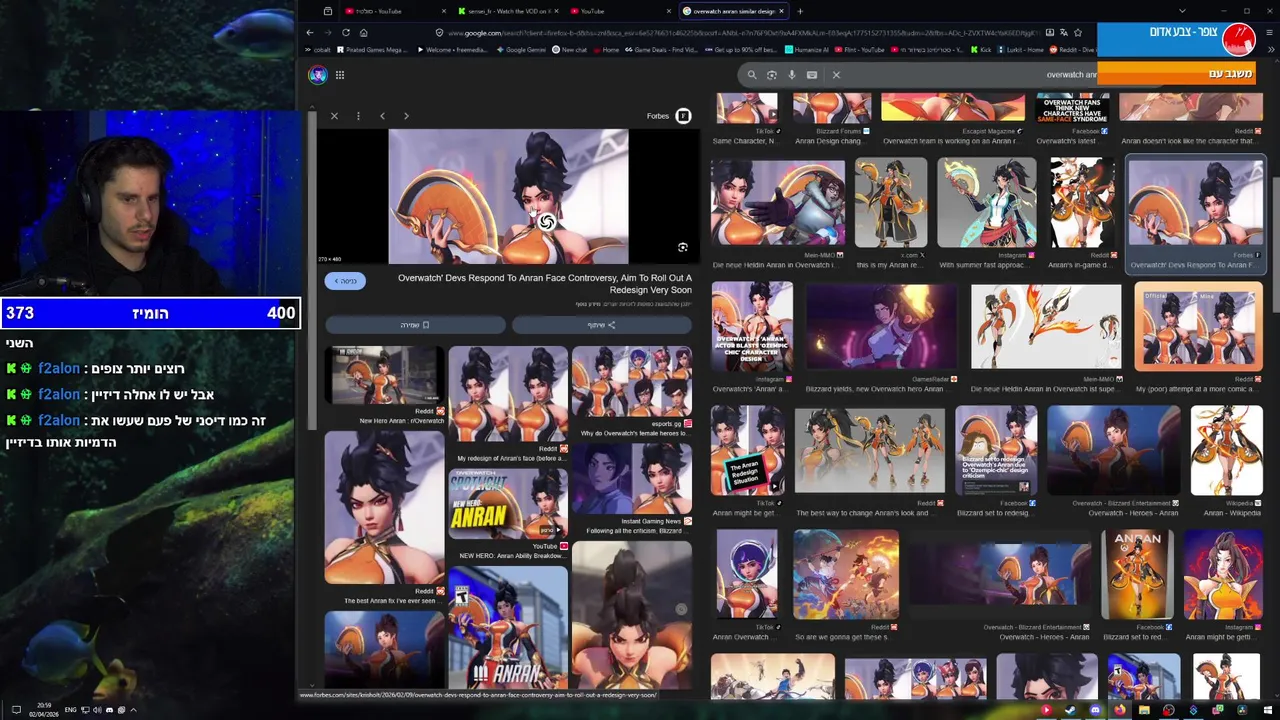The height and width of the screenshot is (720, 1280).
Task: Open the Kick bookmark
Action: point(982,49)
